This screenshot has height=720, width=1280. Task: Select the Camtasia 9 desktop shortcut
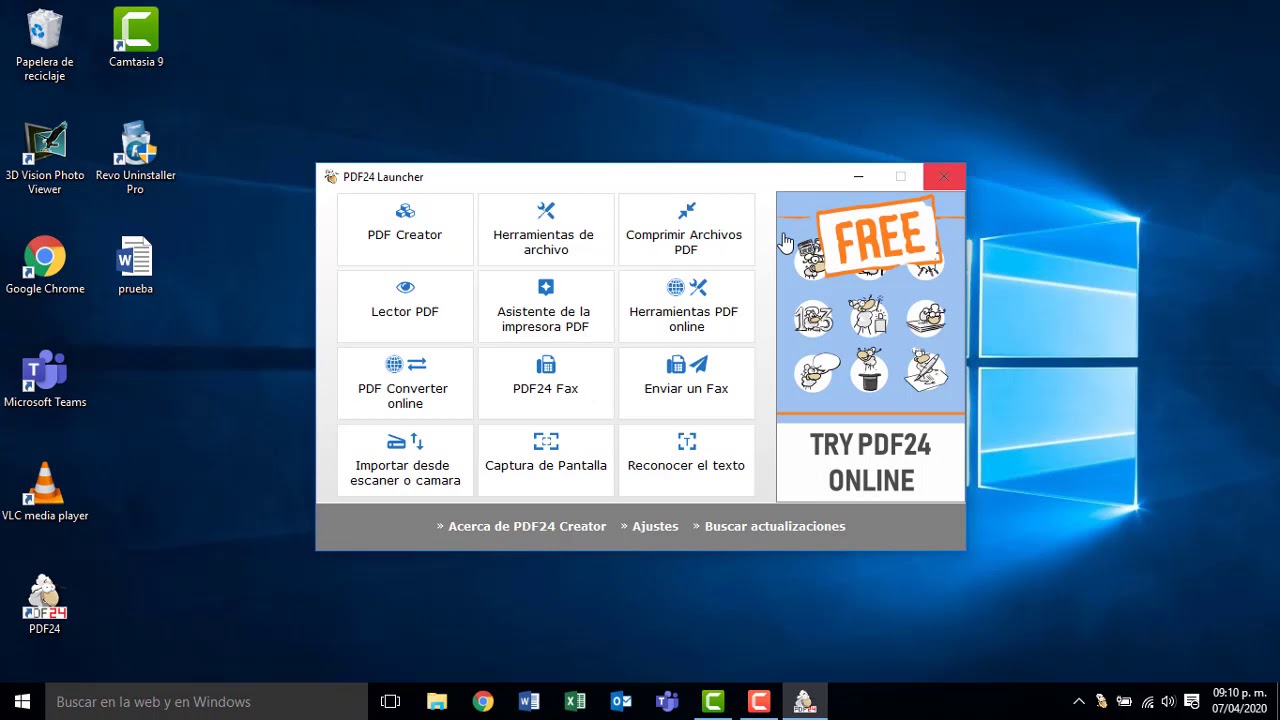click(136, 39)
